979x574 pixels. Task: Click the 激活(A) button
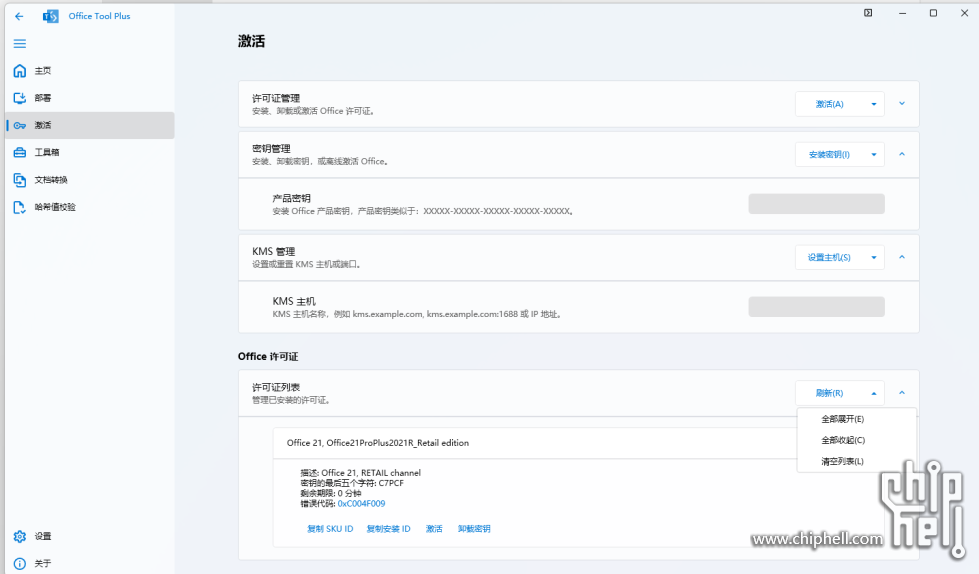[x=829, y=104]
